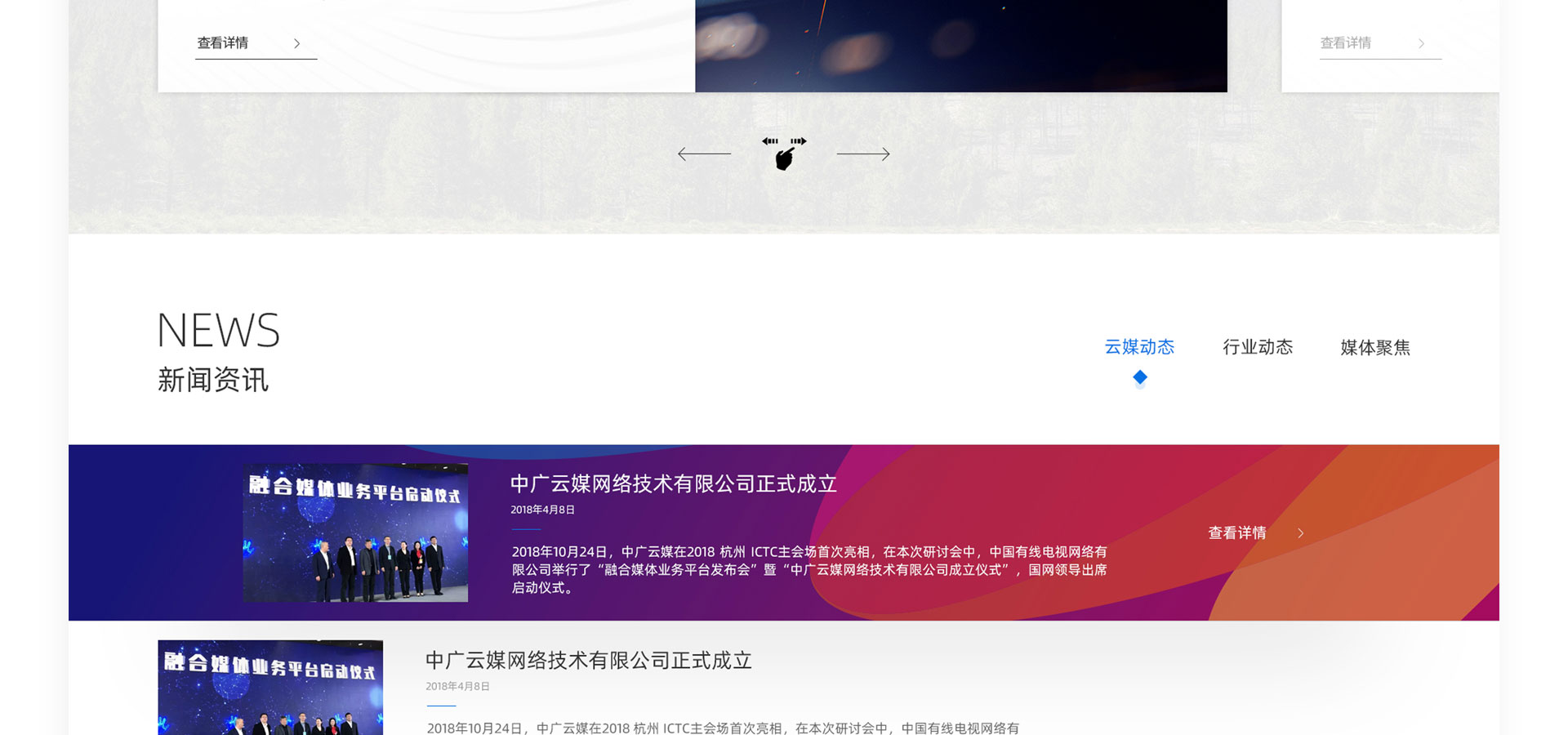Screen dimensions: 1568x735
Task: Click 查看详情 in the purple featured news banner
Action: click(x=1237, y=533)
